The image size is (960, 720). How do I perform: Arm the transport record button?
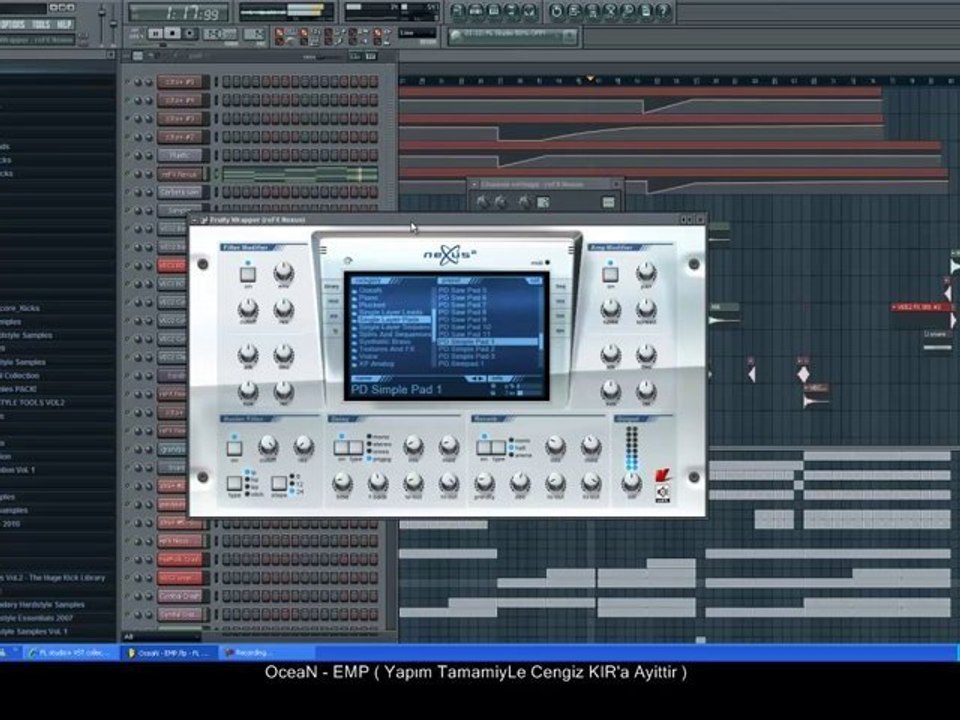(190, 33)
